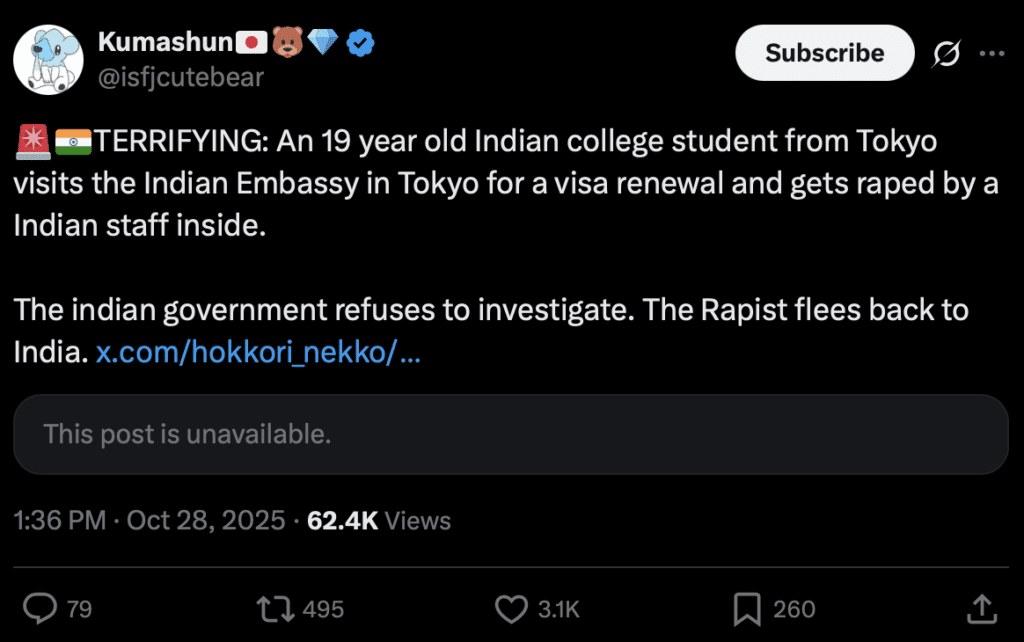Open the three-dot more options menu
The image size is (1024, 642).
tap(991, 54)
